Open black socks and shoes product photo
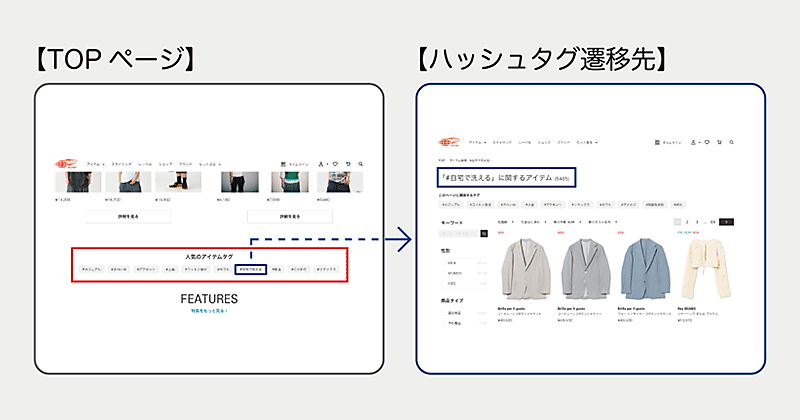800x420 pixels. point(178,182)
